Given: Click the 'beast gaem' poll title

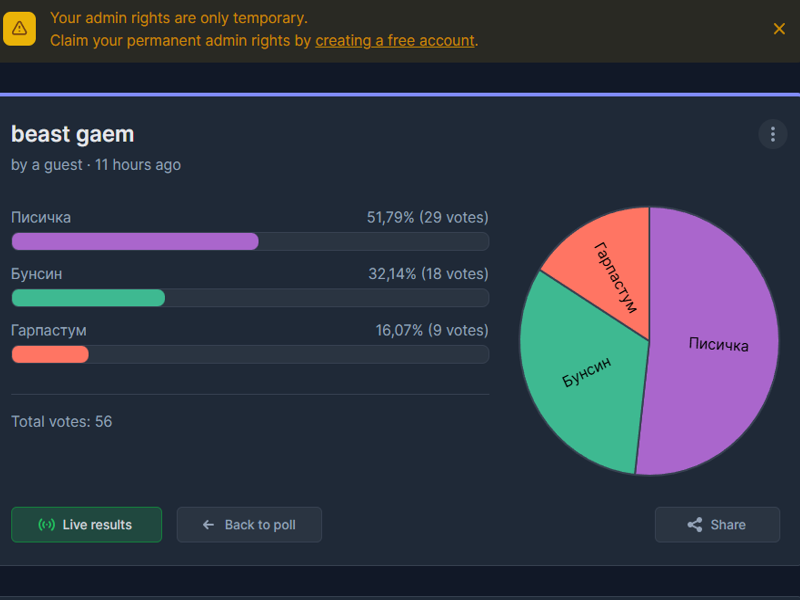Looking at the screenshot, I should pyautogui.click(x=72, y=134).
